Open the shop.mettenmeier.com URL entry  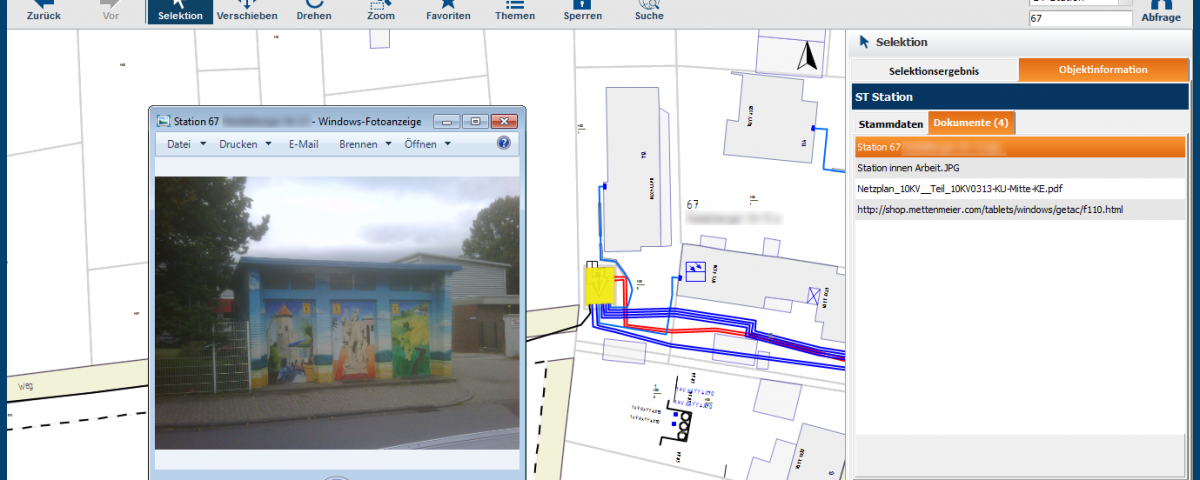click(x=990, y=209)
